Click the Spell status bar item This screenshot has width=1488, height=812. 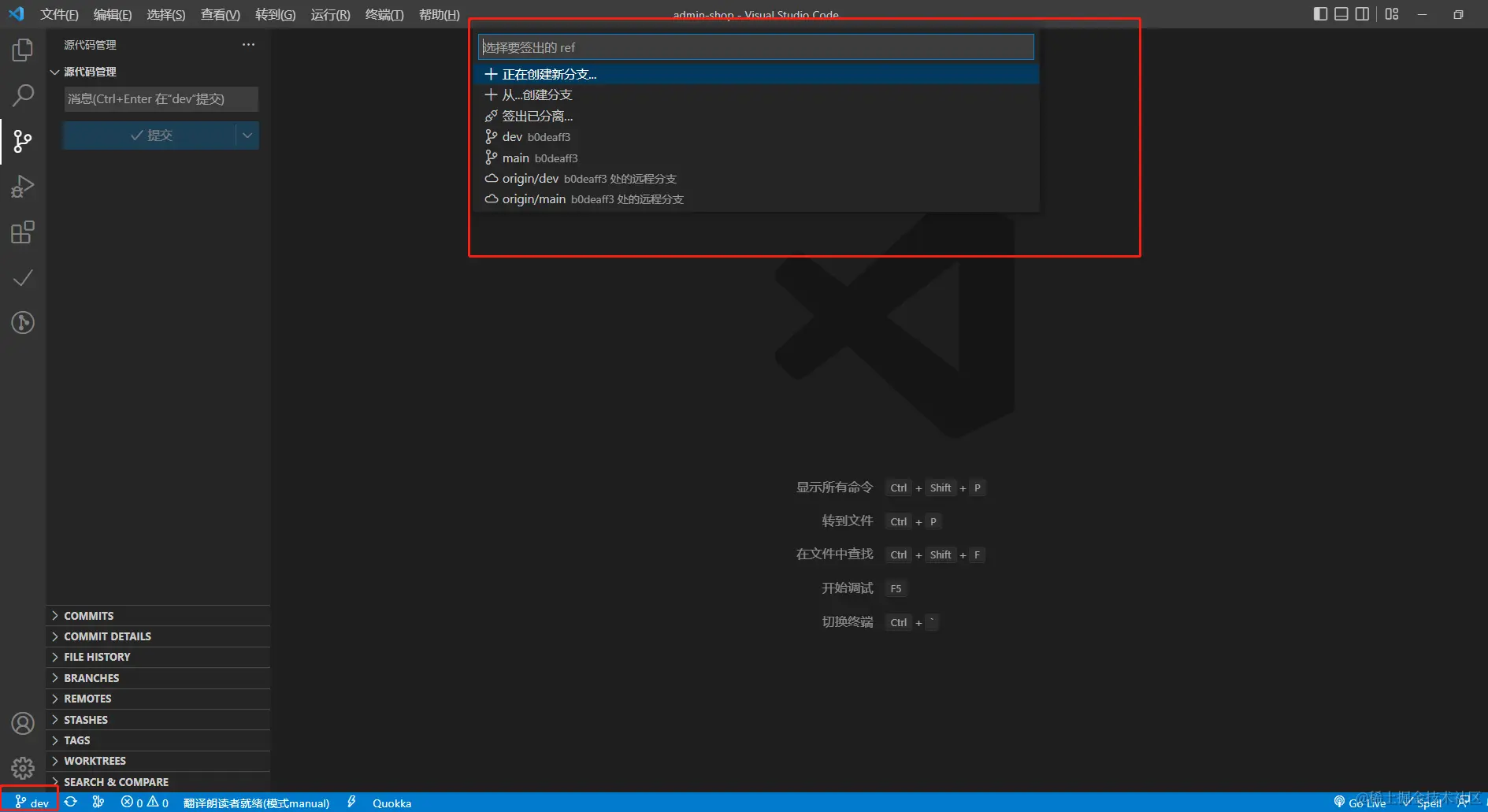tap(1423, 803)
